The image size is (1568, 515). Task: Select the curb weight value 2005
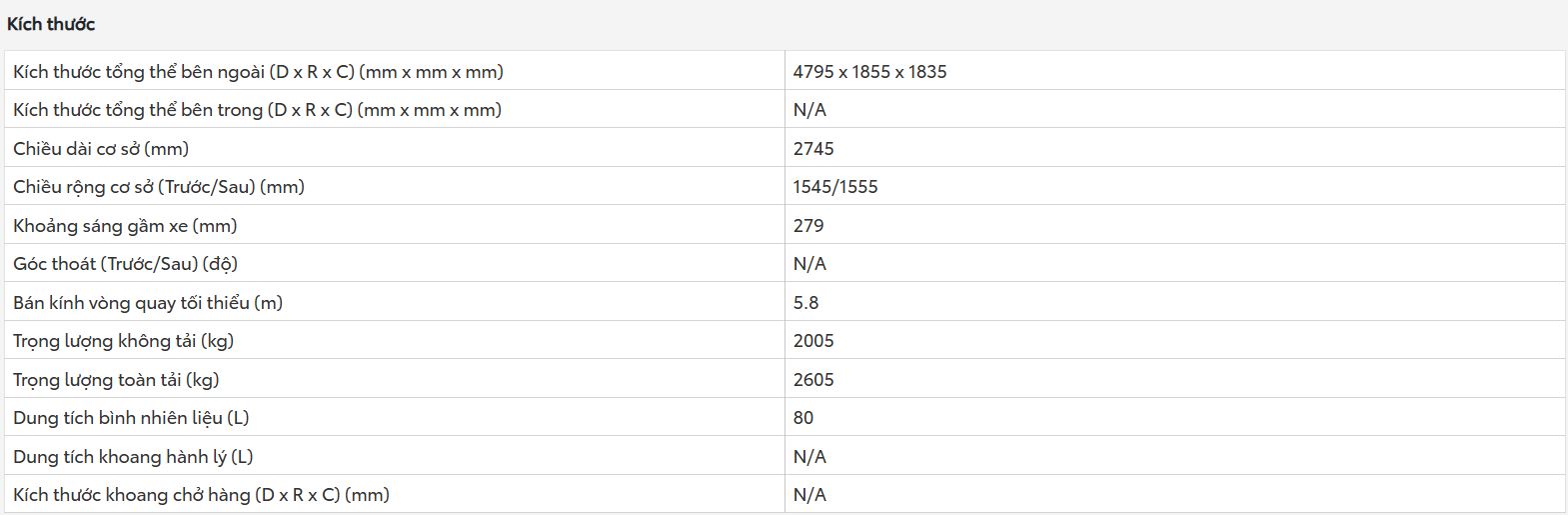tap(813, 341)
